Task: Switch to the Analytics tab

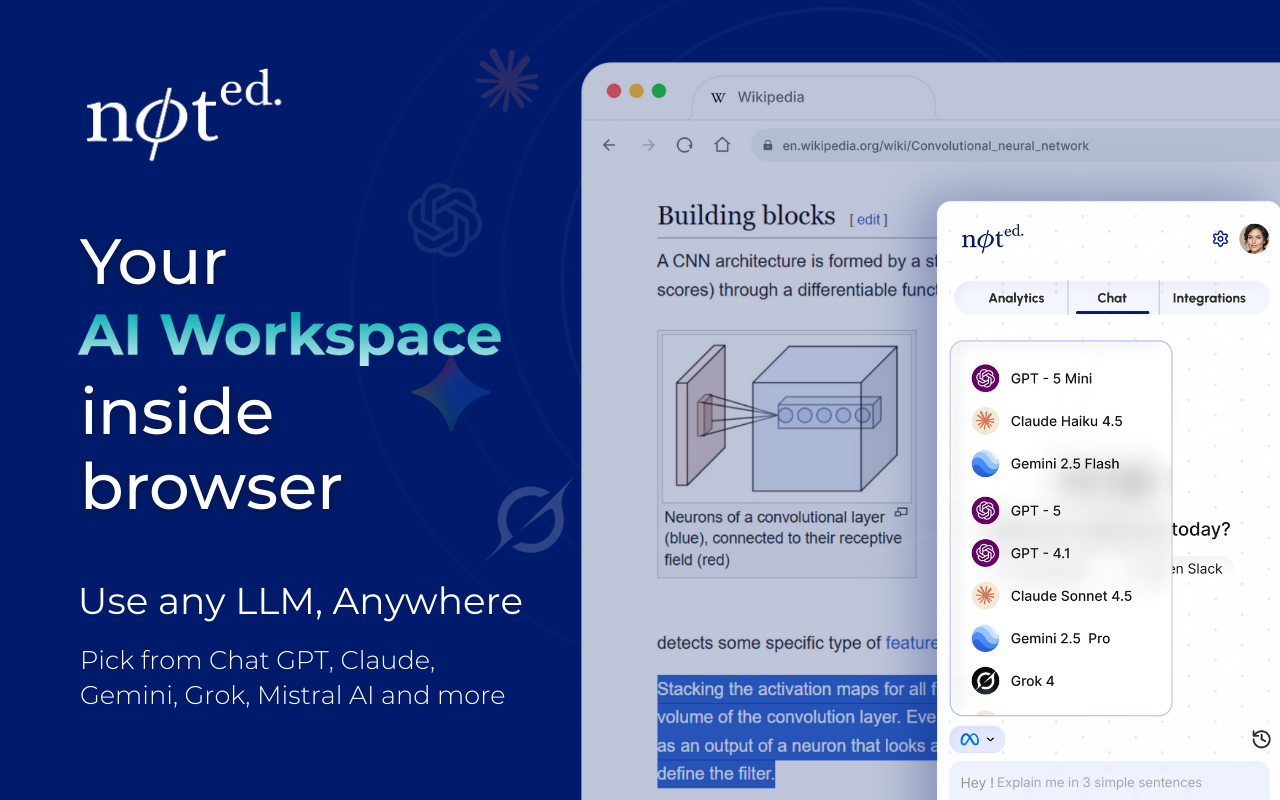Action: click(x=1015, y=297)
